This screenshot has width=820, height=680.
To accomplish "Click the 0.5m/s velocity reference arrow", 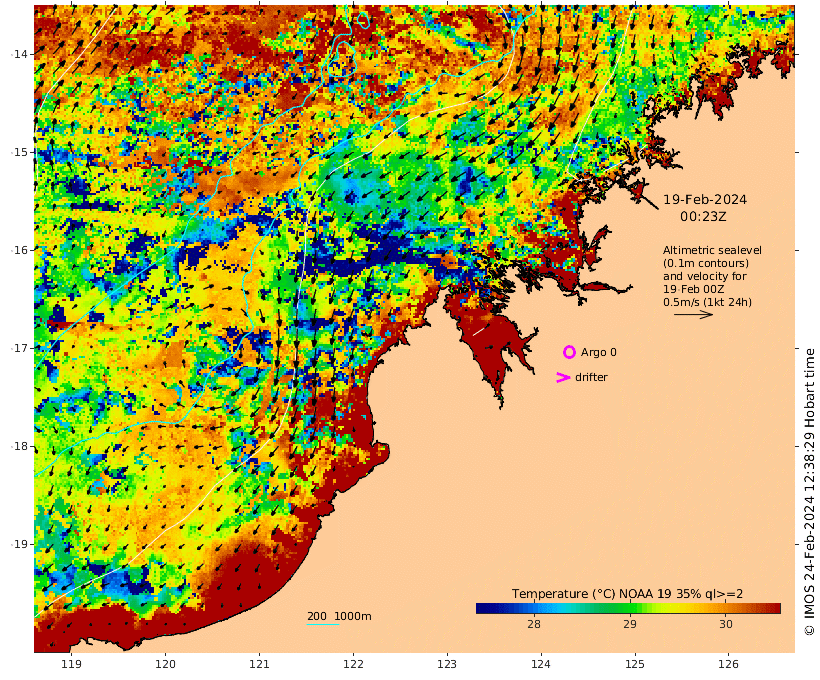I will click(x=693, y=314).
